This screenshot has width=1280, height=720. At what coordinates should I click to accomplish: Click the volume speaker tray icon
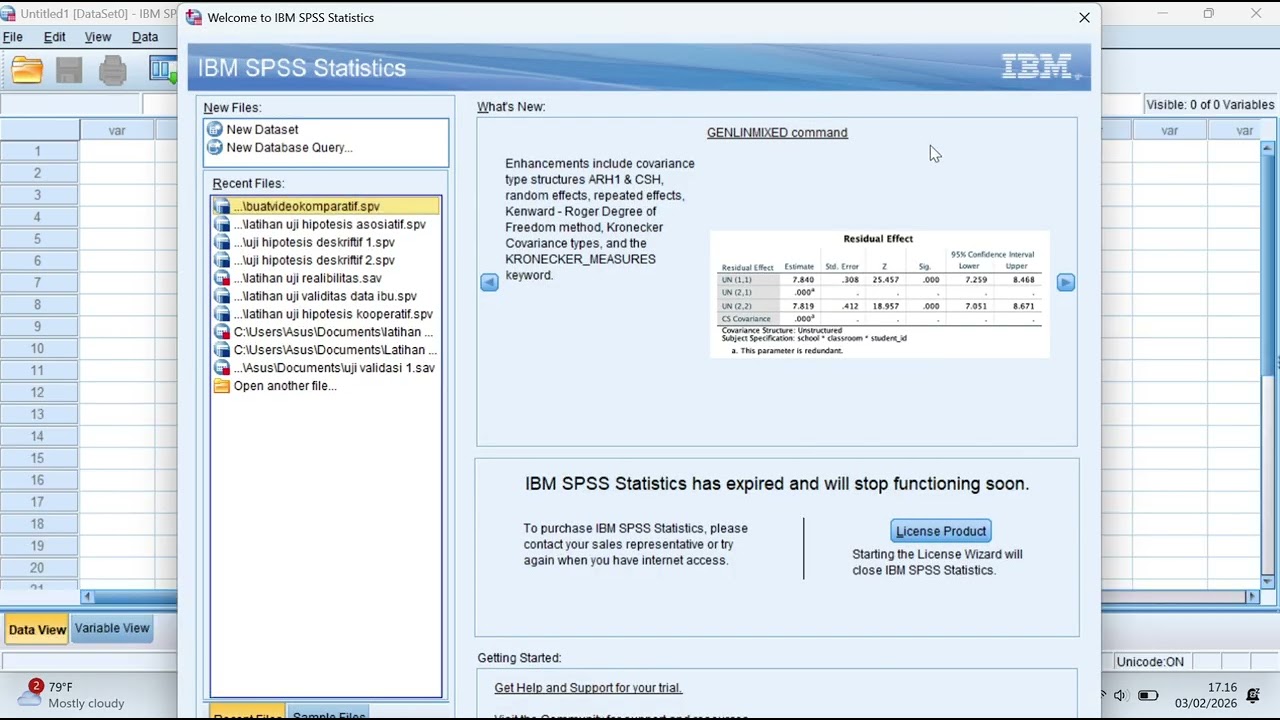click(1120, 695)
